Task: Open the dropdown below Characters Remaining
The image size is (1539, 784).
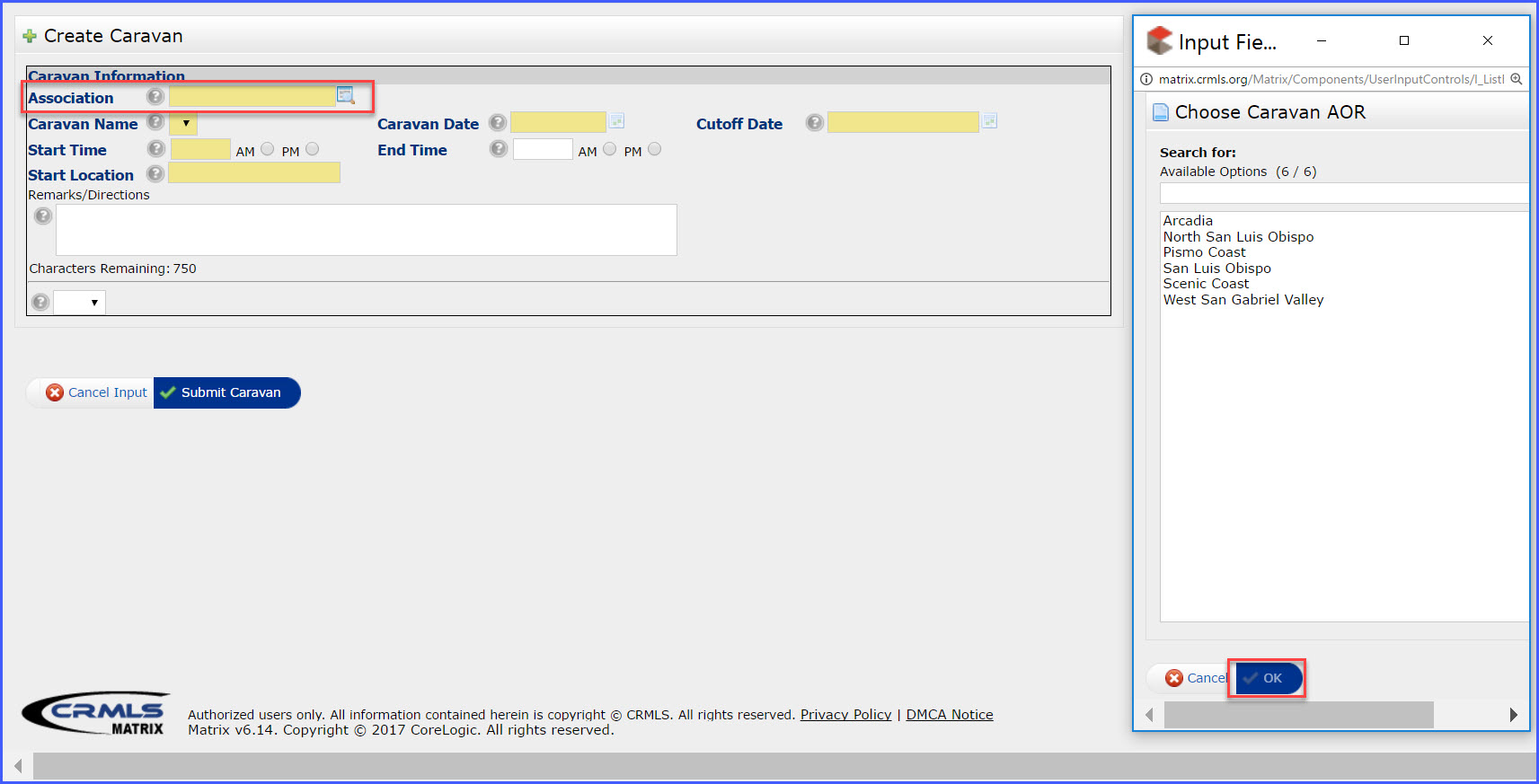Action: (80, 303)
